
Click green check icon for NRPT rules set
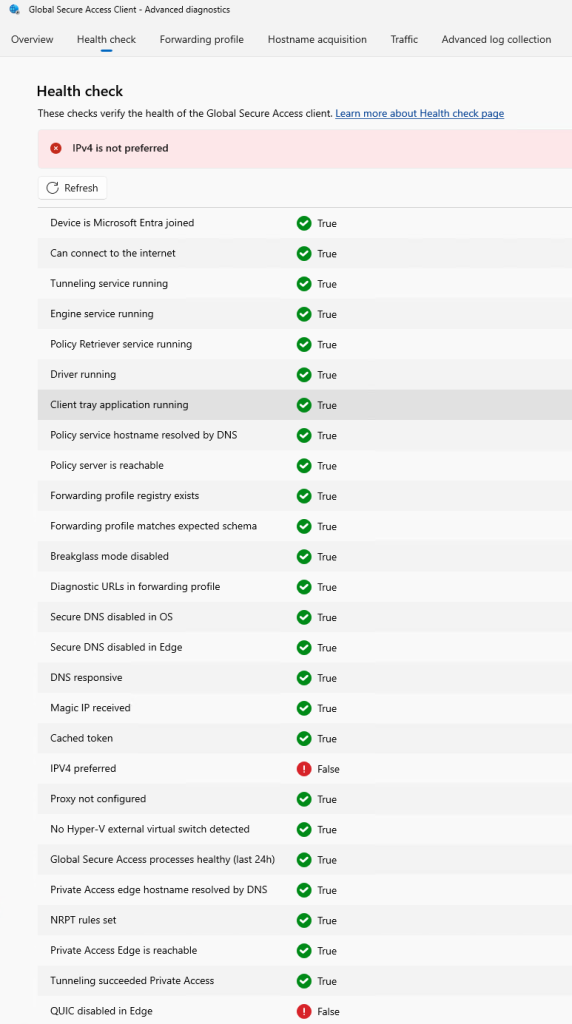304,920
